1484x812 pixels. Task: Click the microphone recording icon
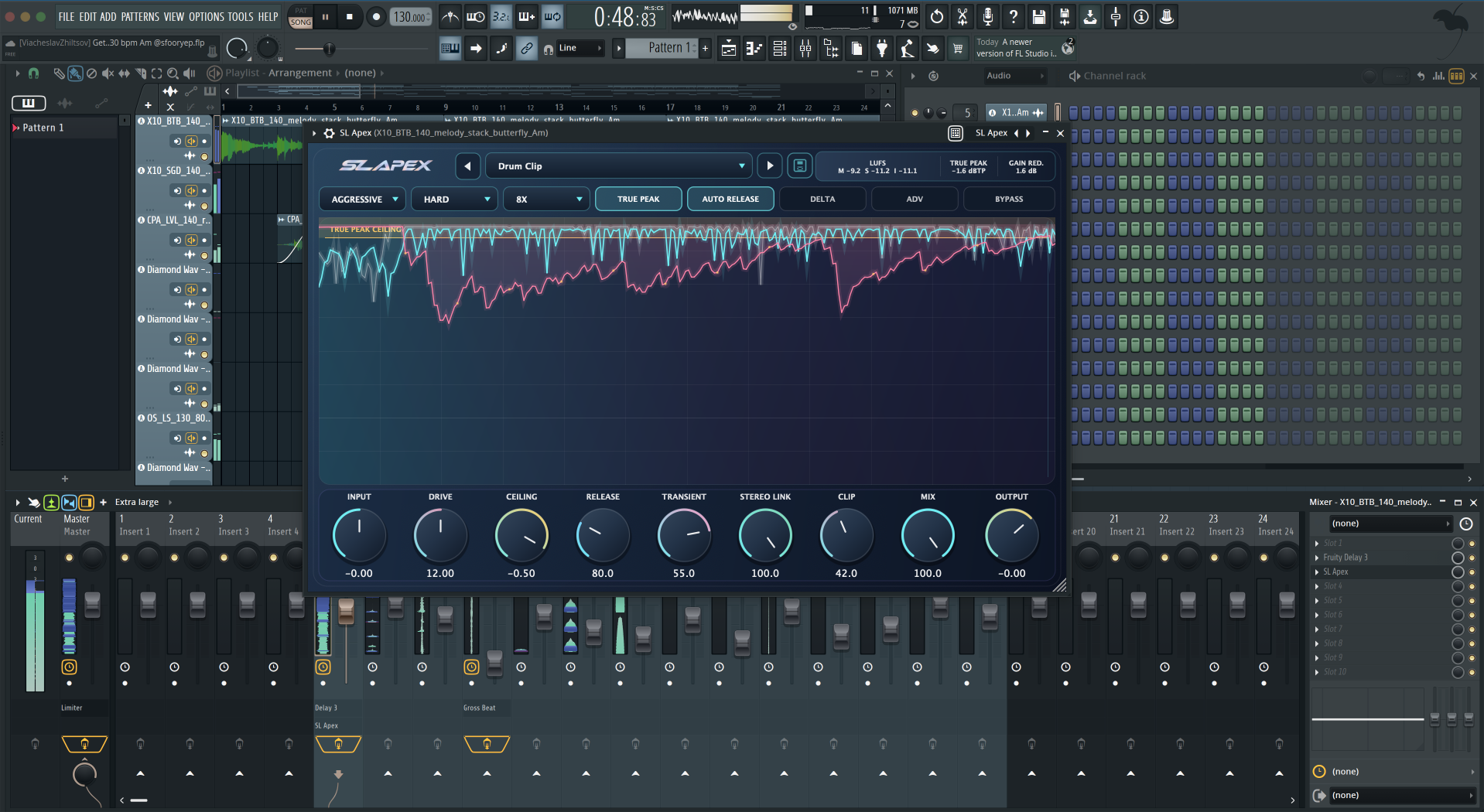[988, 16]
